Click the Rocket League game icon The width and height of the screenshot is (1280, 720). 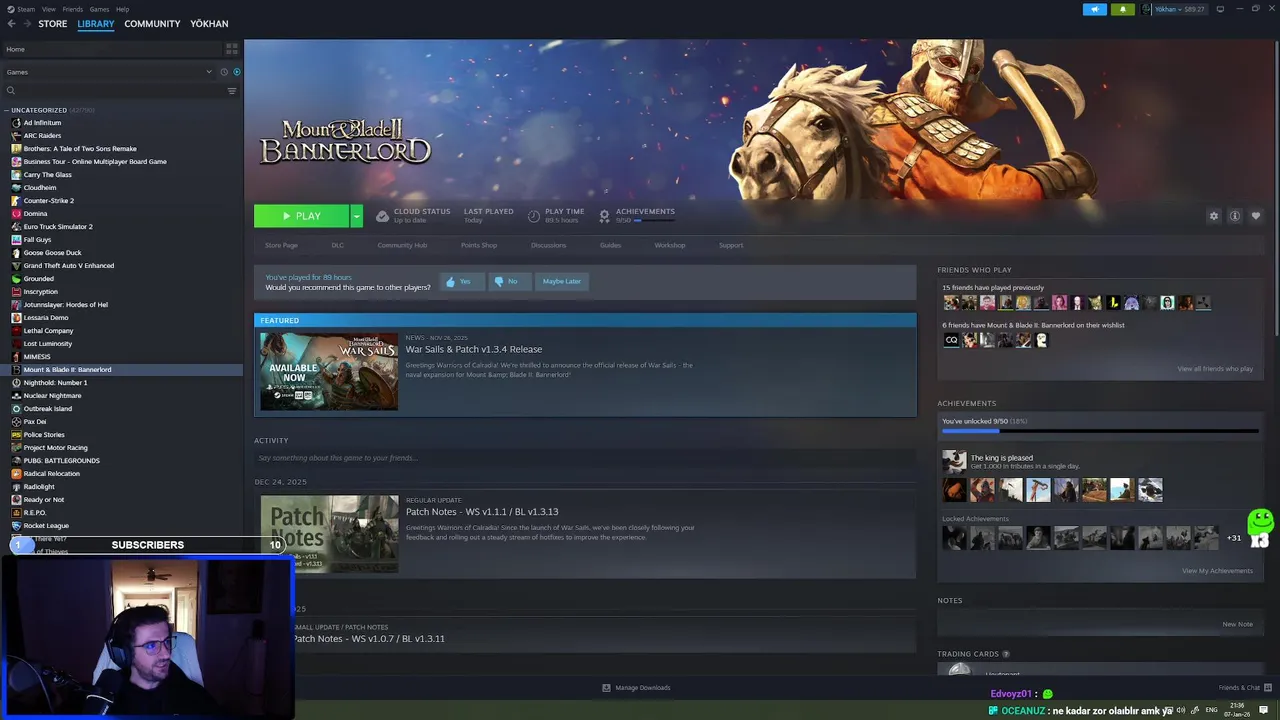16,526
